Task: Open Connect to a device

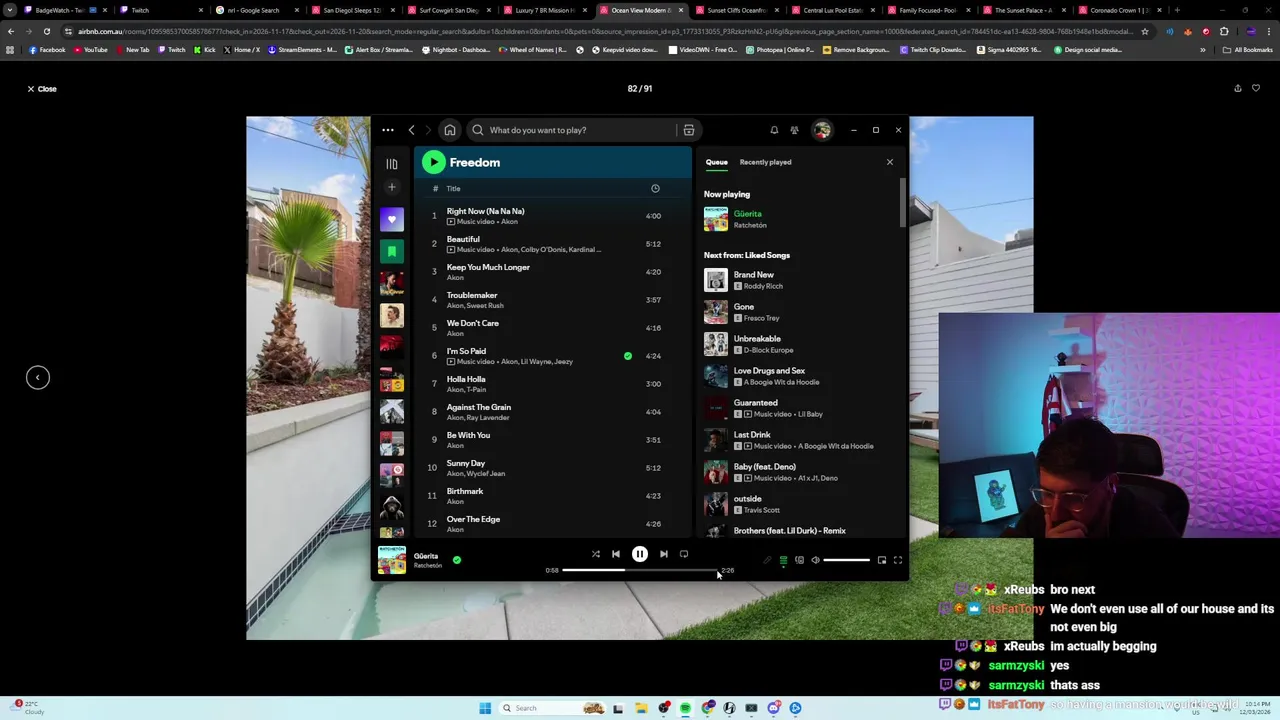Action: tap(799, 560)
